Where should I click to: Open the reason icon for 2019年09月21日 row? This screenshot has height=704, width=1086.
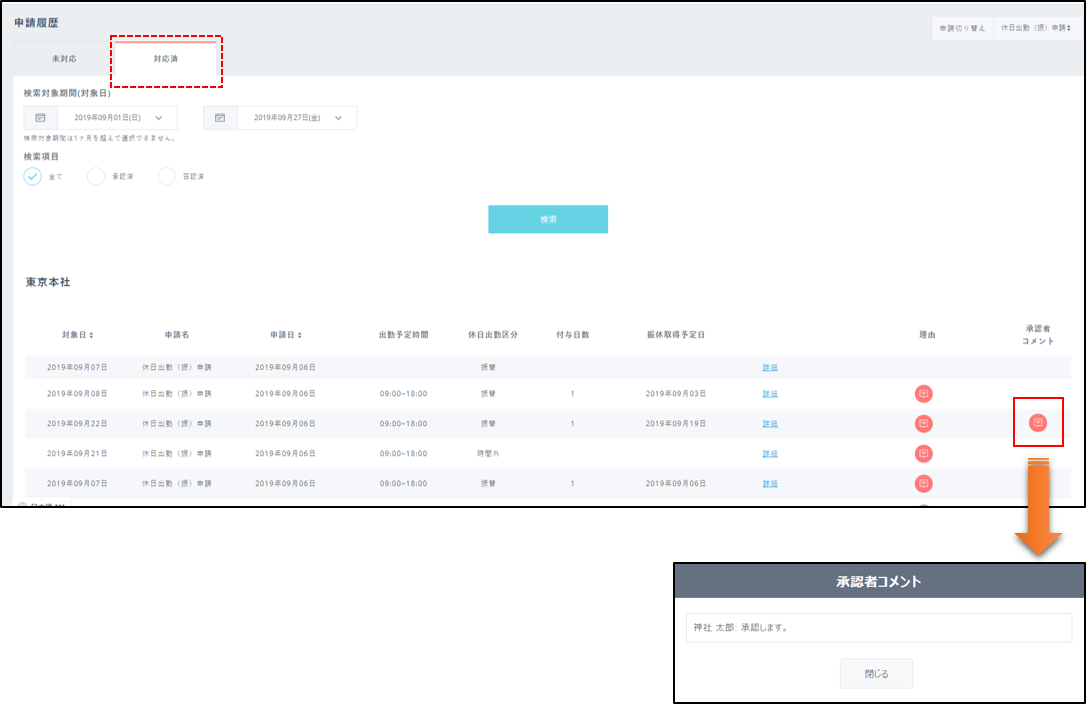[924, 454]
